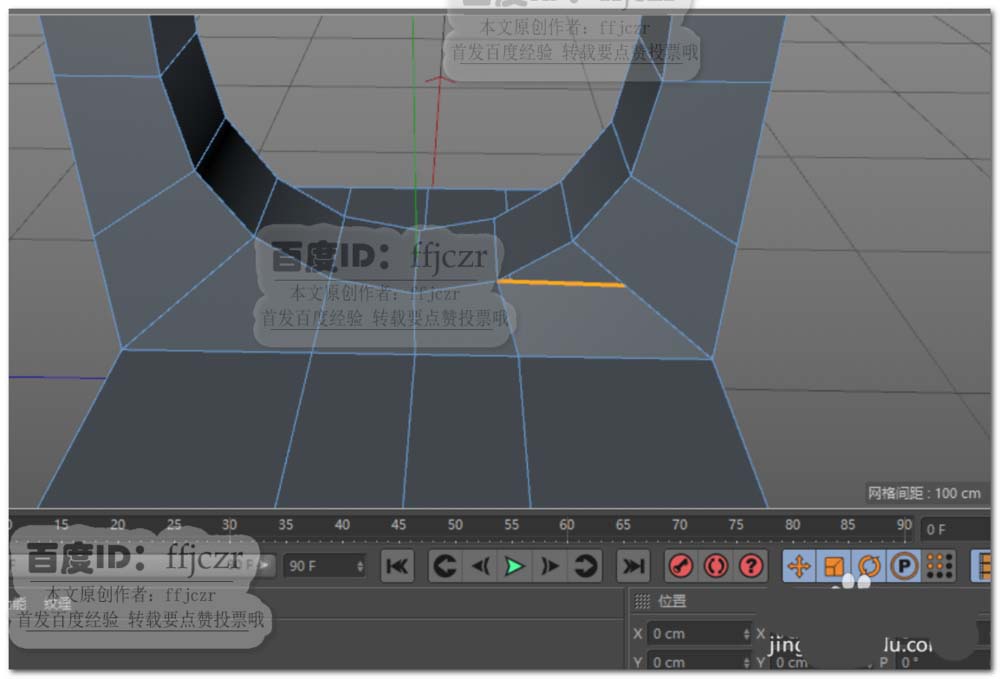Click frame 75 on the timeline ruler
This screenshot has height=679, width=1000.
coord(735,525)
